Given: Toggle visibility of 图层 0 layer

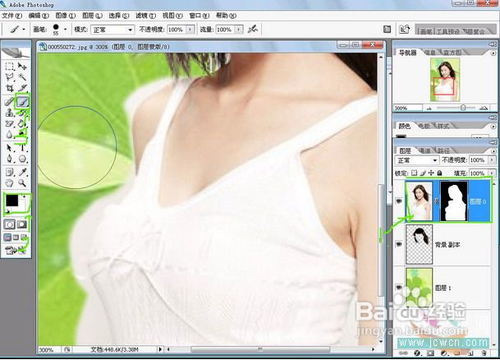Looking at the screenshot, I should coord(399,201).
